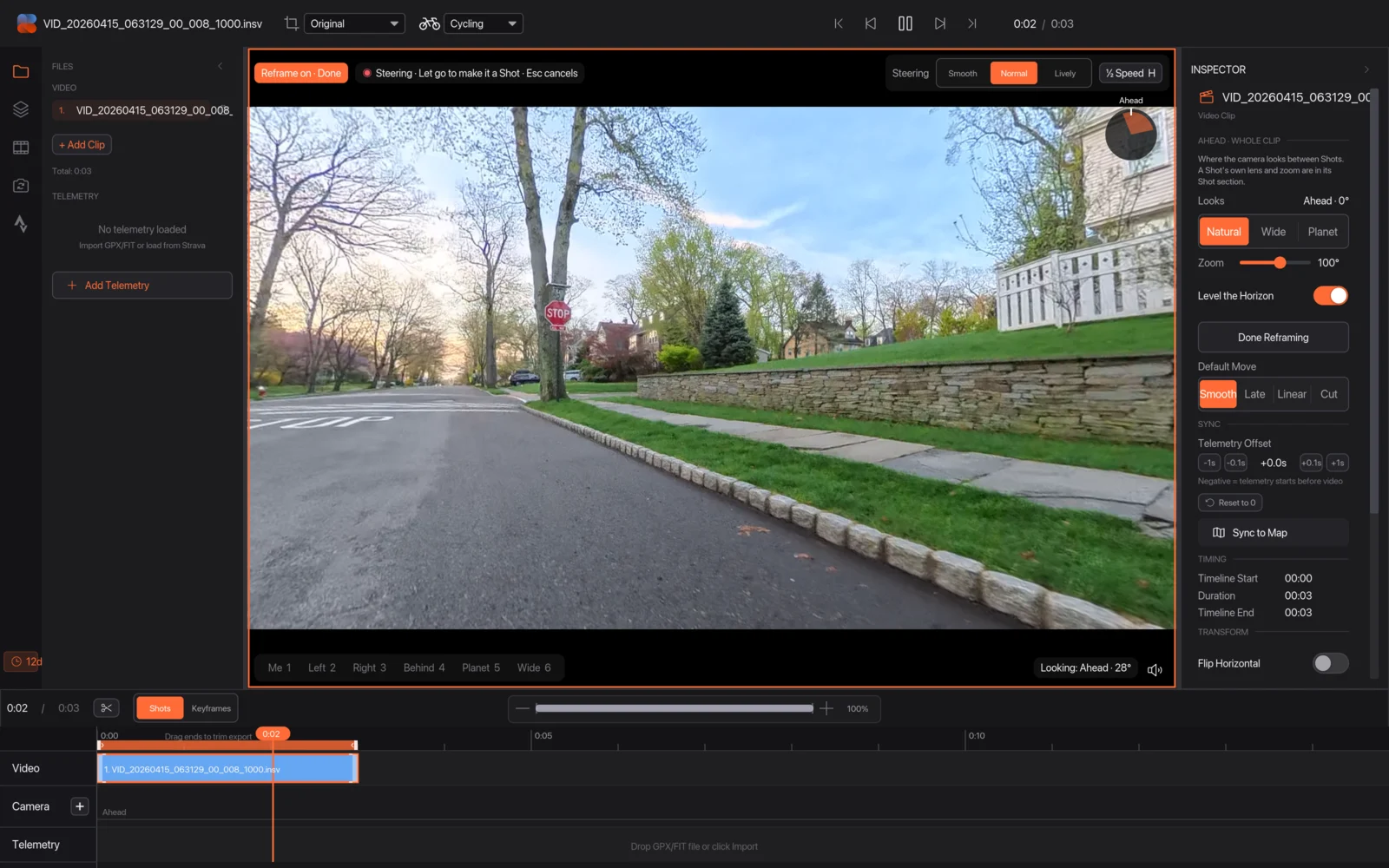This screenshot has height=868, width=1389.
Task: Decrease telemetry offset by 0.1s
Action: 1236,463
